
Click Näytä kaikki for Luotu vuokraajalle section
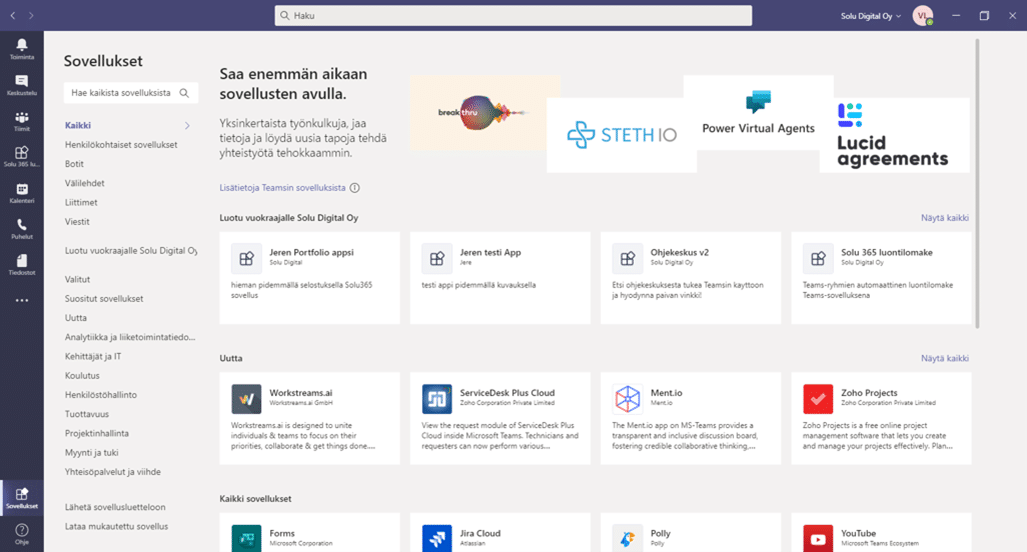click(944, 218)
